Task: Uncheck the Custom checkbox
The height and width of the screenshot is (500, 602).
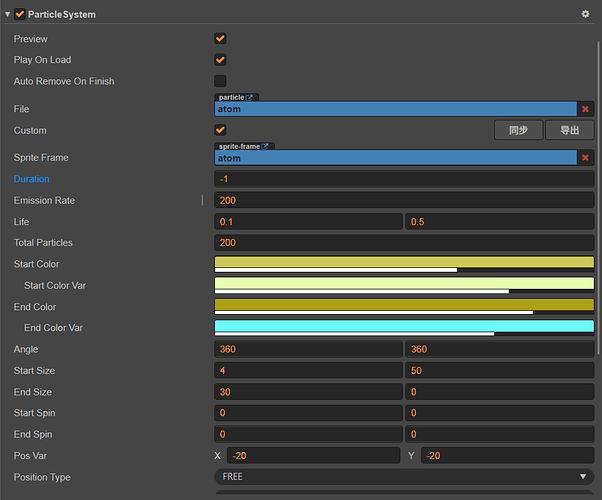Action: point(220,130)
